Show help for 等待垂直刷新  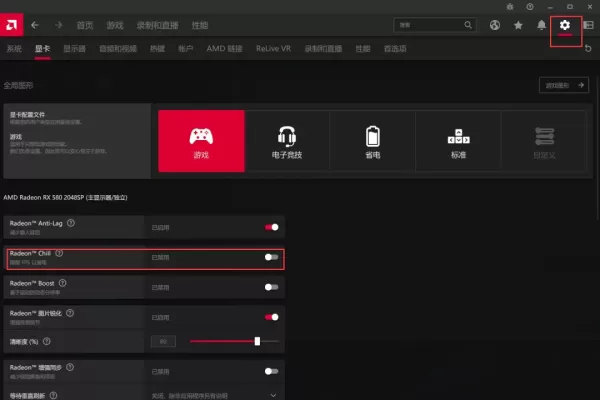tap(53, 395)
